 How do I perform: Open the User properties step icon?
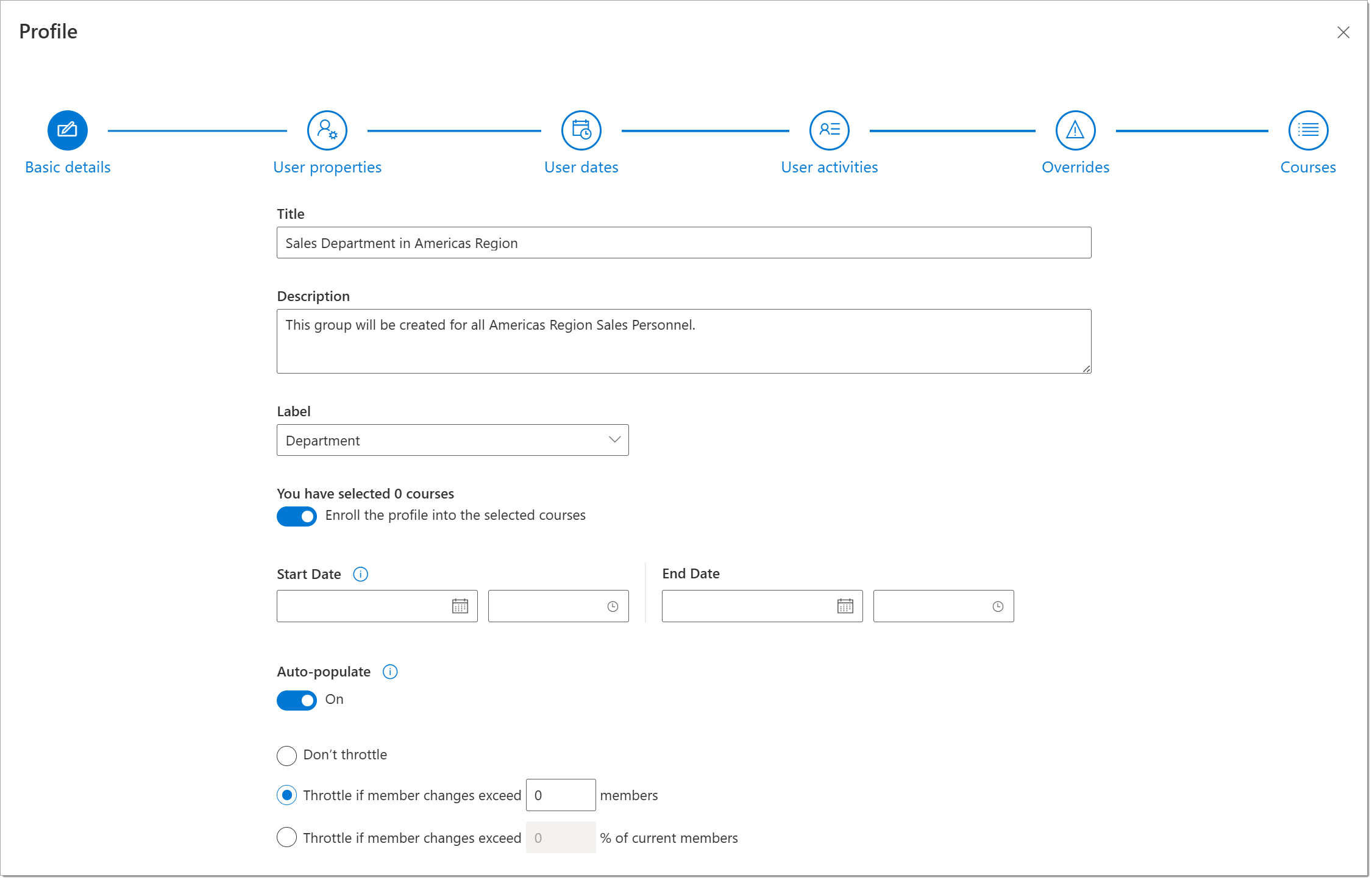point(327,130)
